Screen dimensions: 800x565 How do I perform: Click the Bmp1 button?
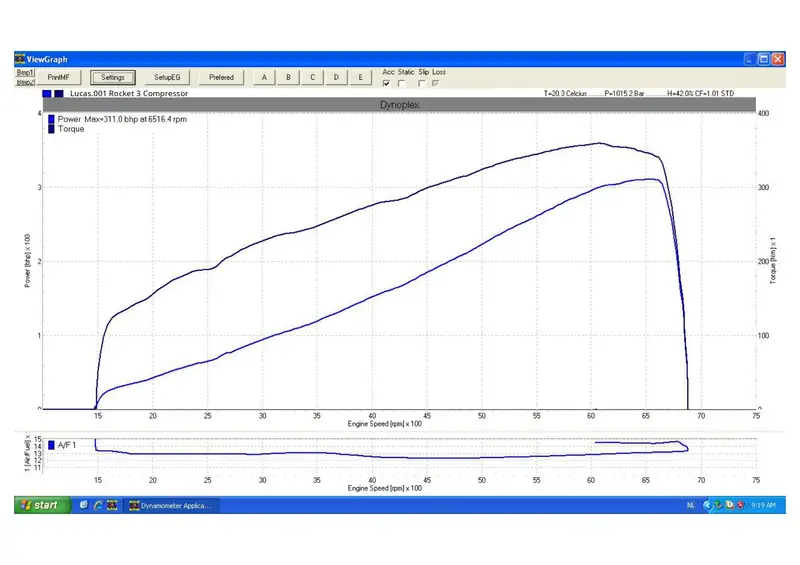click(x=25, y=72)
